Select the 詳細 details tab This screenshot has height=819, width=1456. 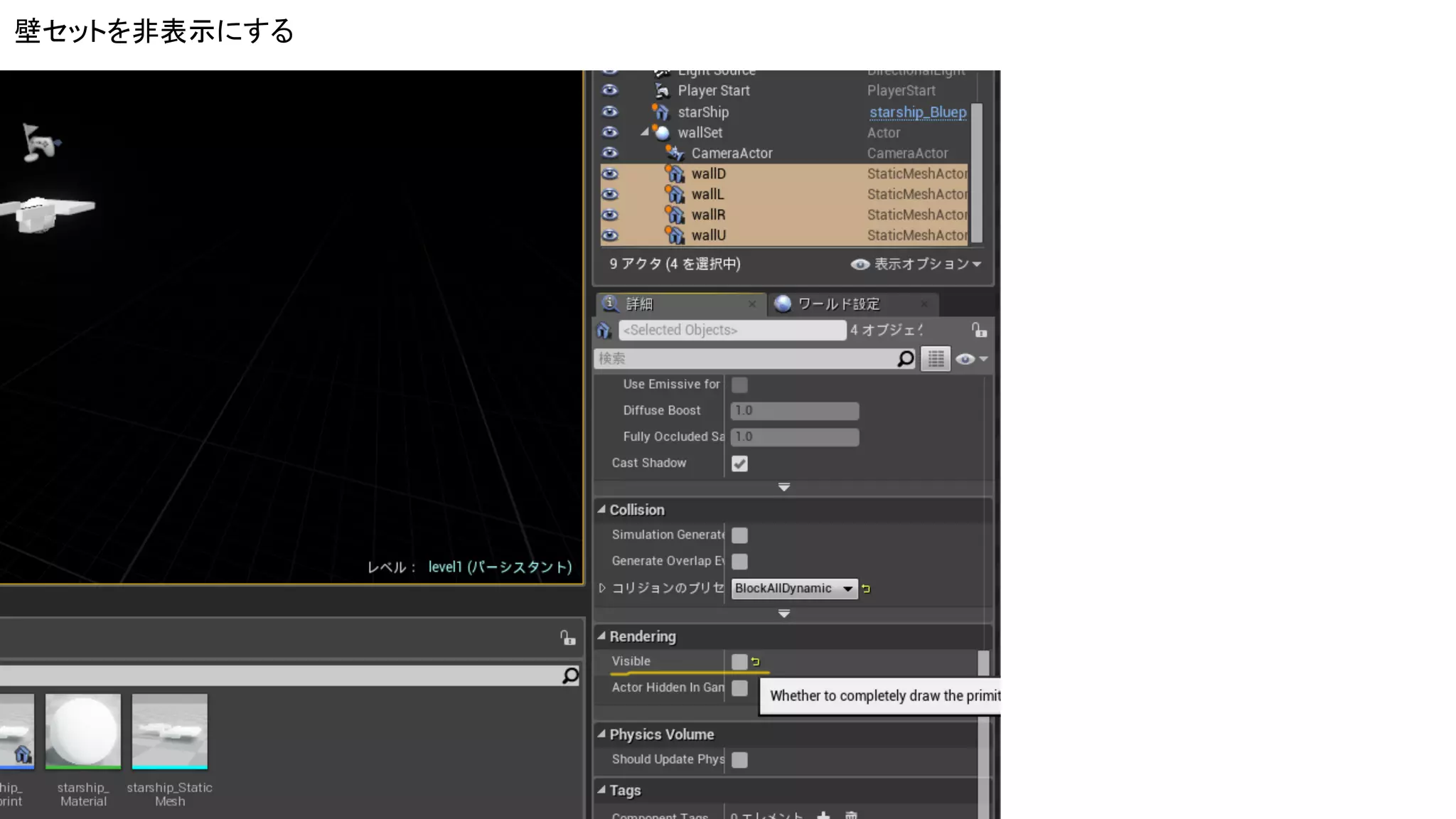(x=640, y=304)
